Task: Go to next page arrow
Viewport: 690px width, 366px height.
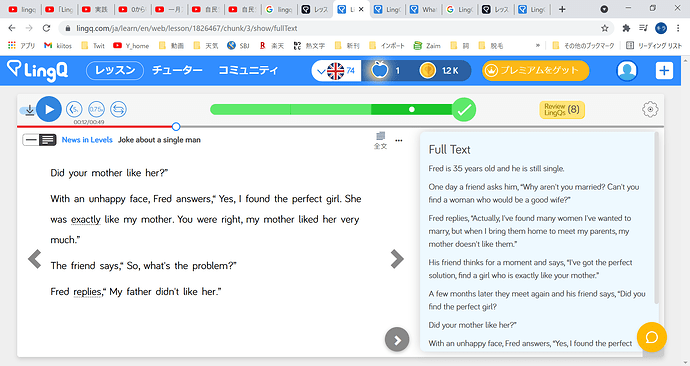Action: click(397, 259)
